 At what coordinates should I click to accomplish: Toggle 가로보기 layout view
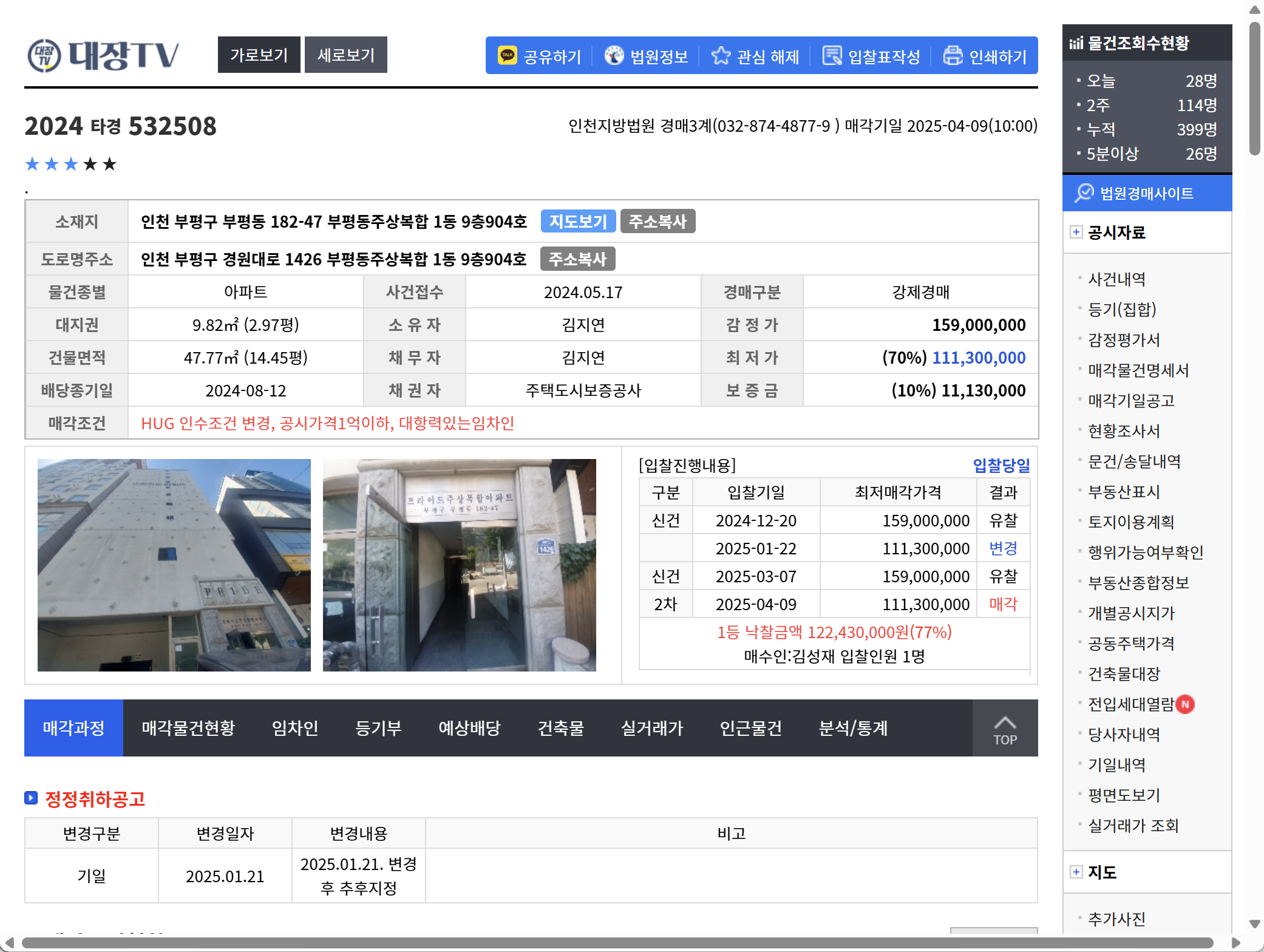(x=259, y=55)
